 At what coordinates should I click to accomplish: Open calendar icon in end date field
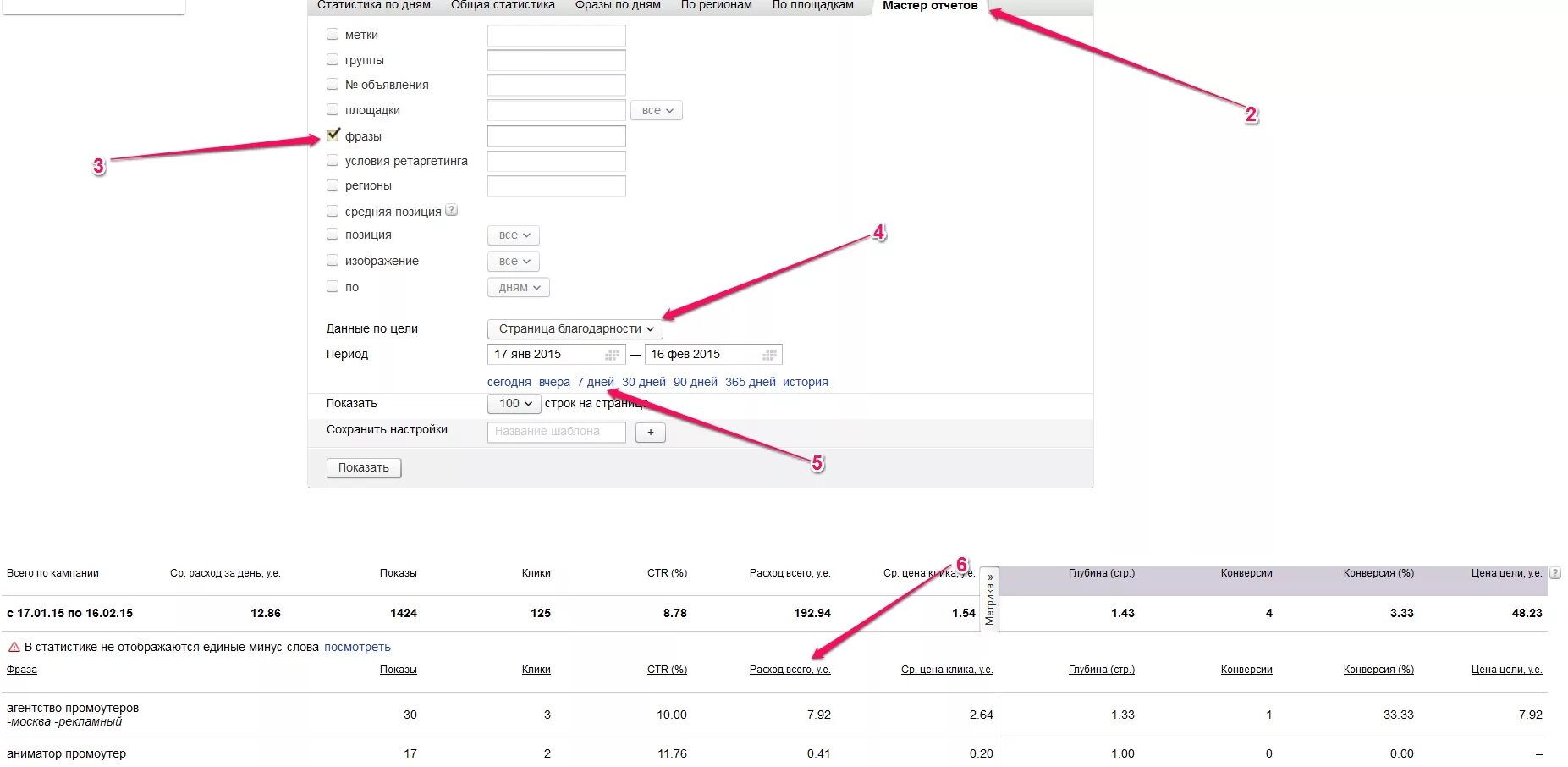coord(769,355)
